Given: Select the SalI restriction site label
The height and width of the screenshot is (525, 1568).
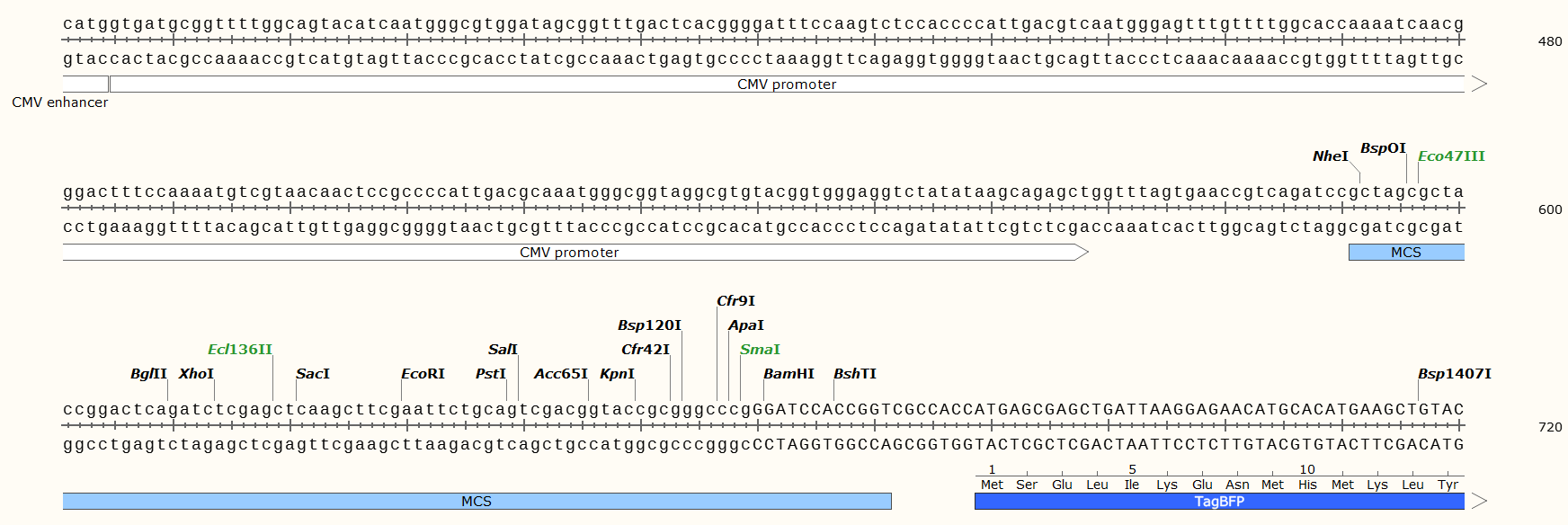Looking at the screenshot, I should pos(503,350).
